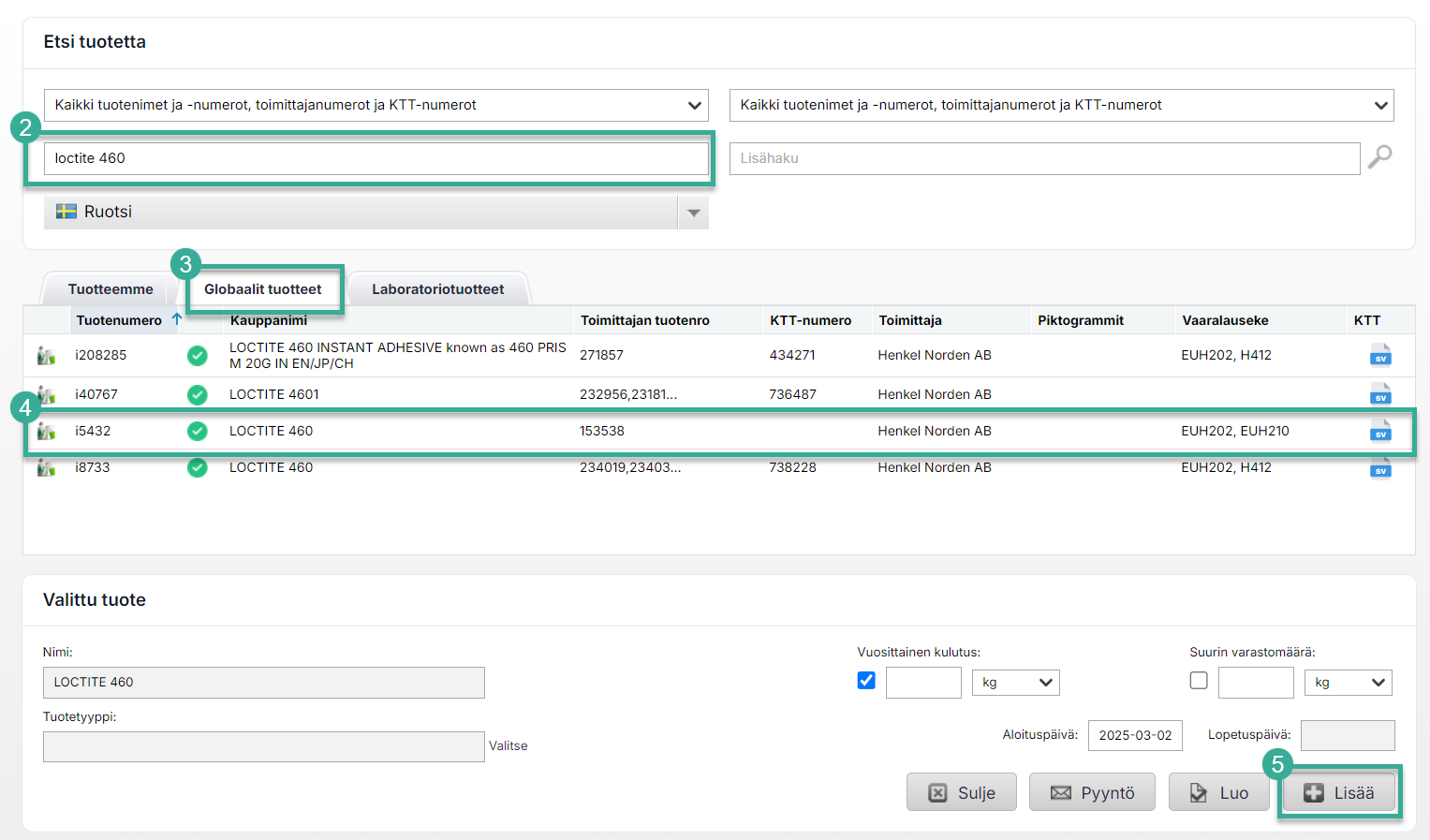This screenshot has height=840, width=1430.
Task: Select product number i8733
Action: click(x=93, y=467)
